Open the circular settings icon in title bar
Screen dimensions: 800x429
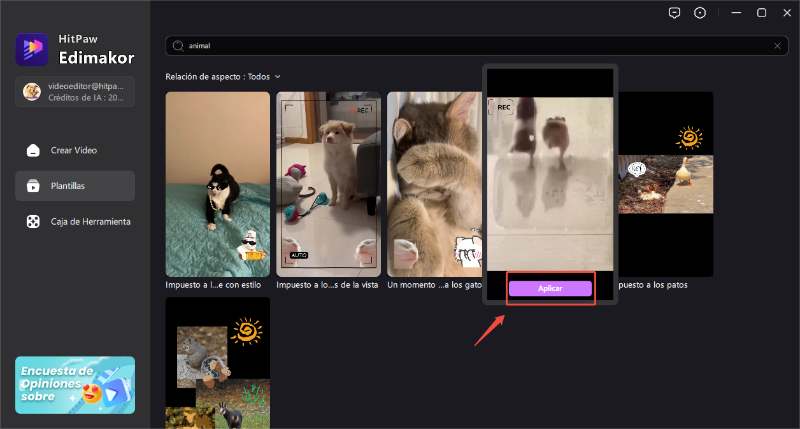click(700, 13)
